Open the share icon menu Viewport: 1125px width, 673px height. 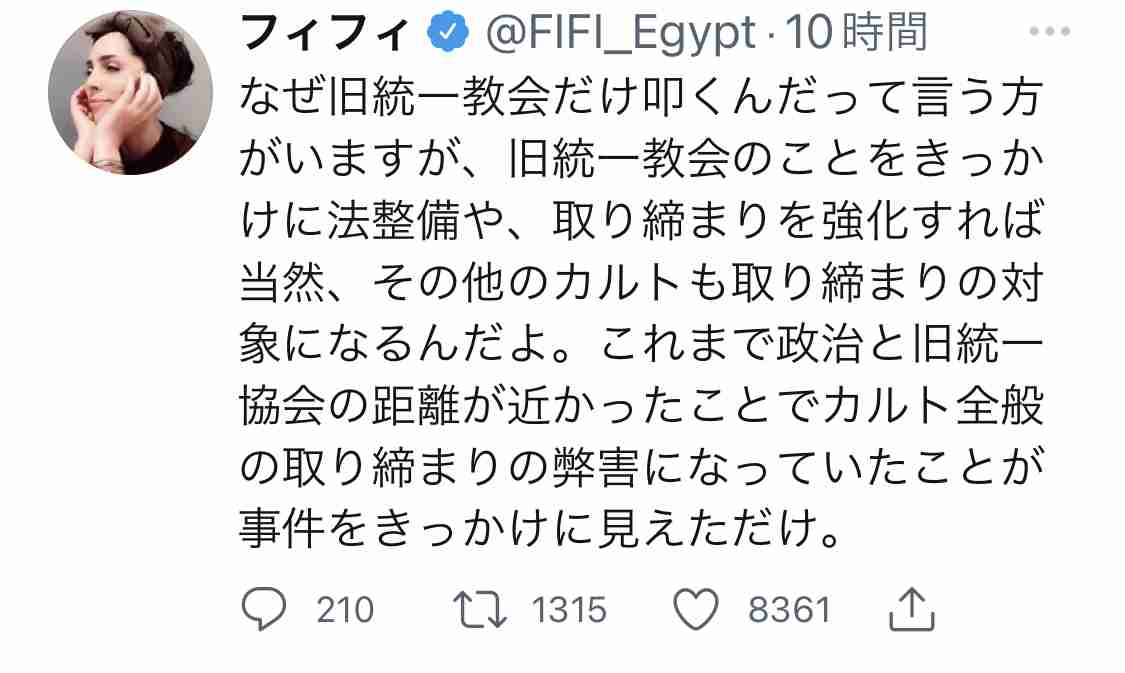[910, 609]
